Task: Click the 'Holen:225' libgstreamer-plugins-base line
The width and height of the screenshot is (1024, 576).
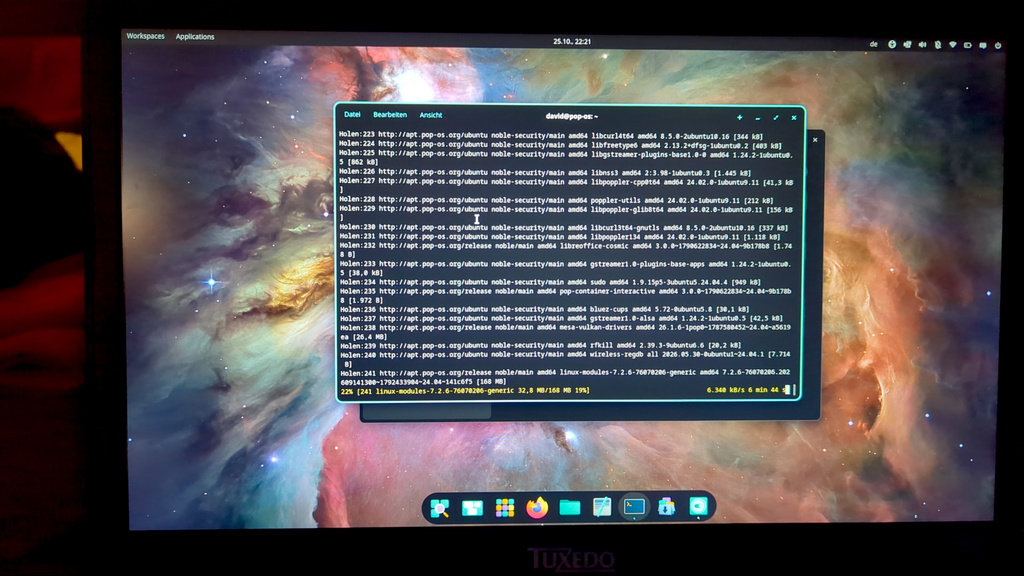Action: (x=566, y=159)
